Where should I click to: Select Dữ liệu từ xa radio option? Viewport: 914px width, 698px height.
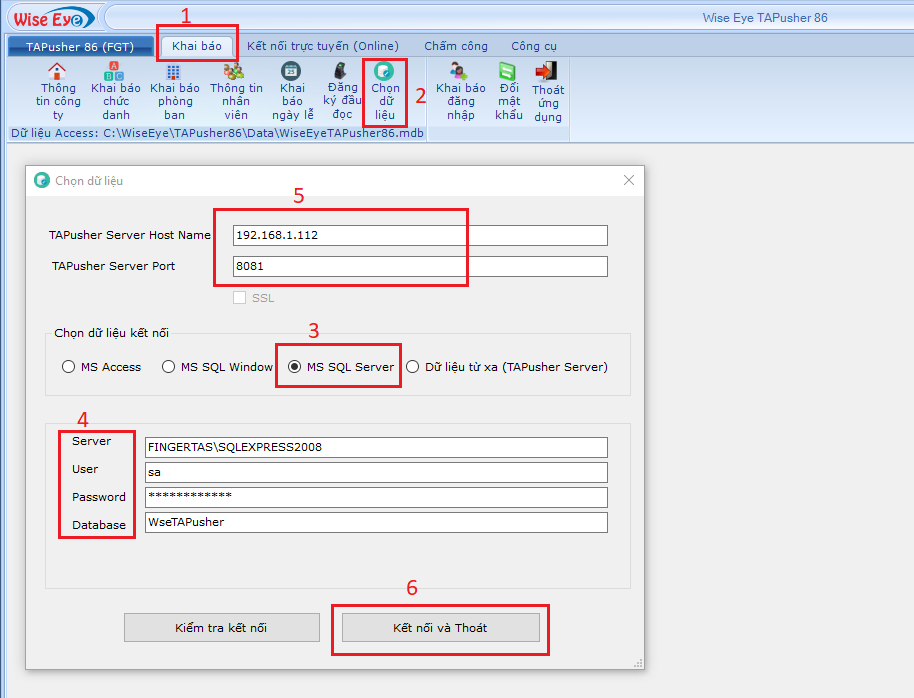(x=412, y=367)
